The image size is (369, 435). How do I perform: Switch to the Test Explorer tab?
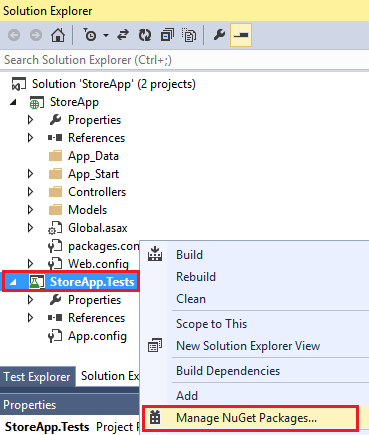click(x=37, y=377)
